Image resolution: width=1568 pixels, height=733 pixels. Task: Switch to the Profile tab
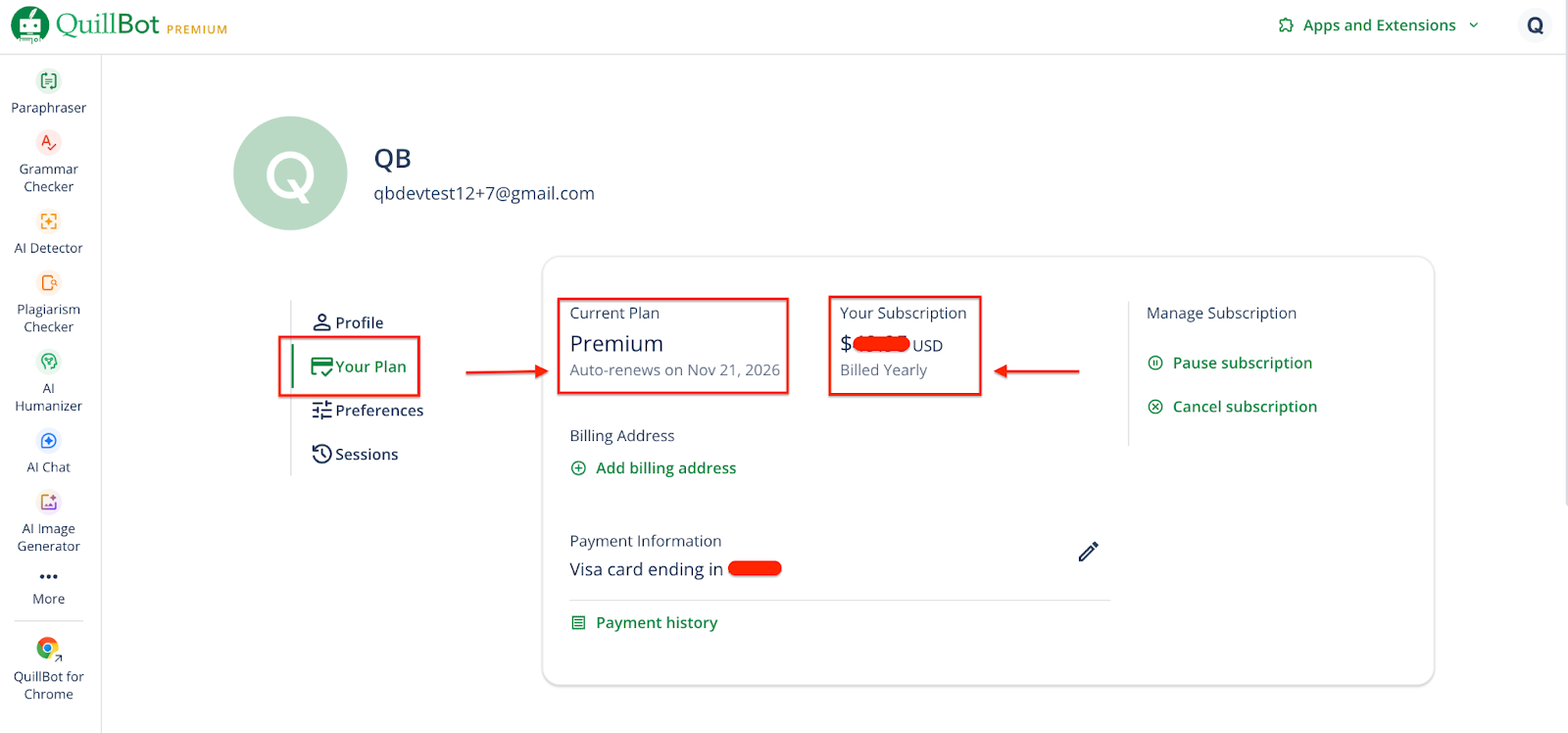pos(358,321)
